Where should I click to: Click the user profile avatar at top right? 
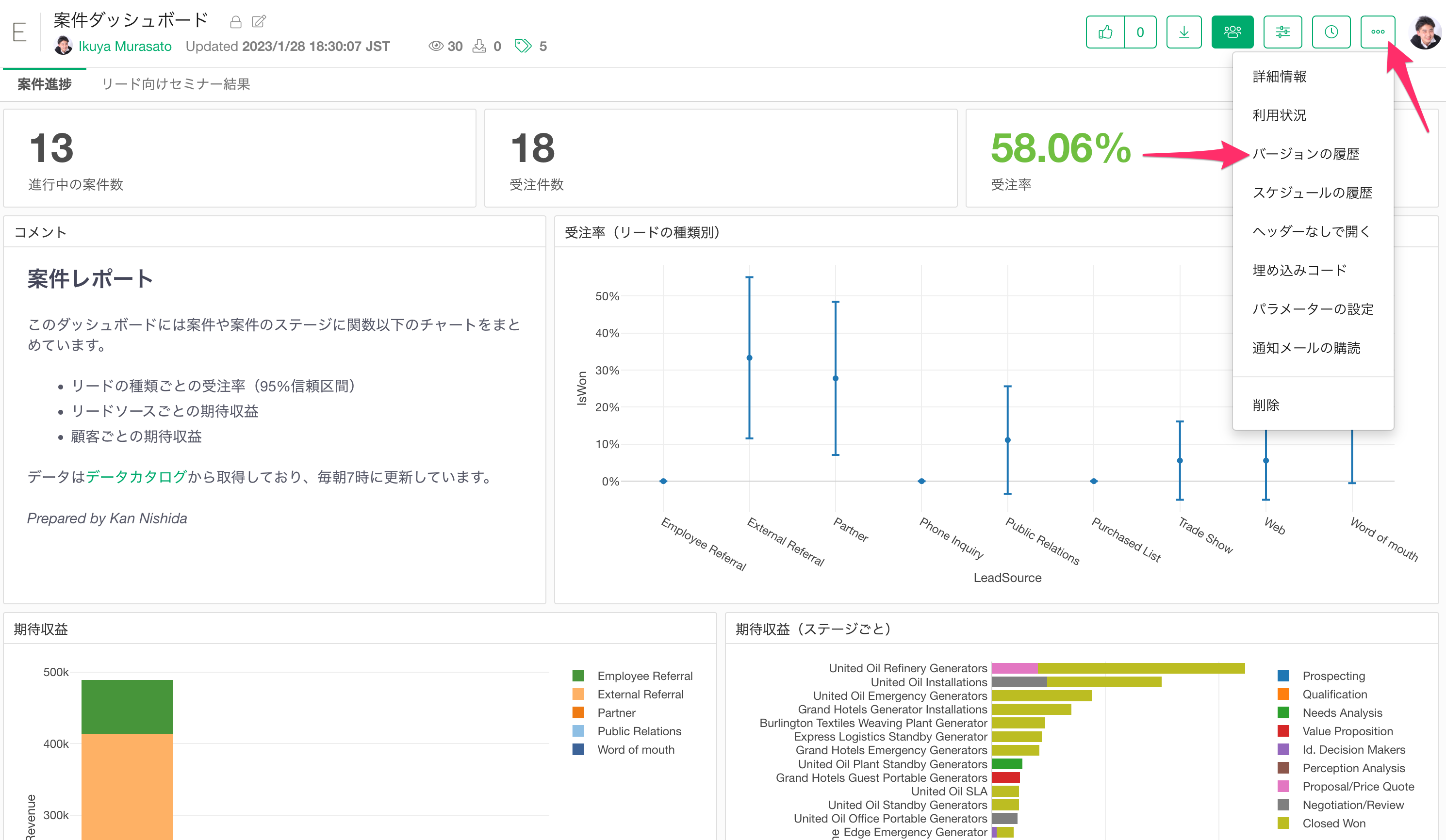click(1425, 32)
